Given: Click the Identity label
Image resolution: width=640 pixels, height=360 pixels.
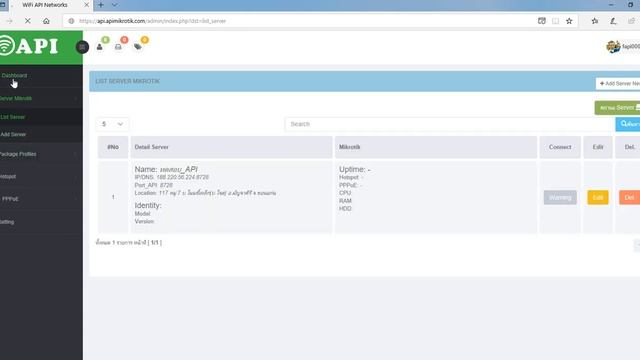Looking at the screenshot, I should [x=148, y=205].
